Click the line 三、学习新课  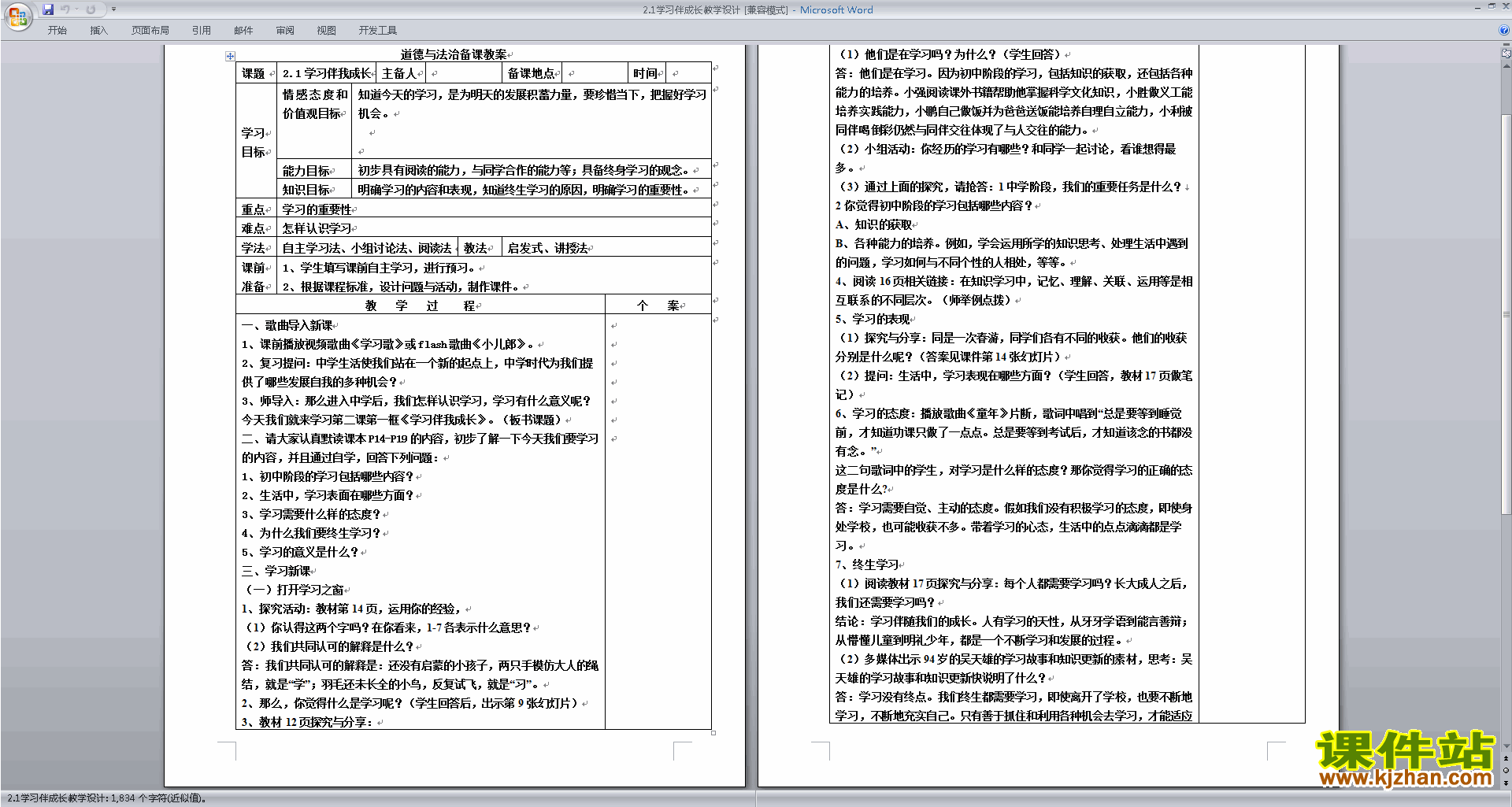pos(276,571)
